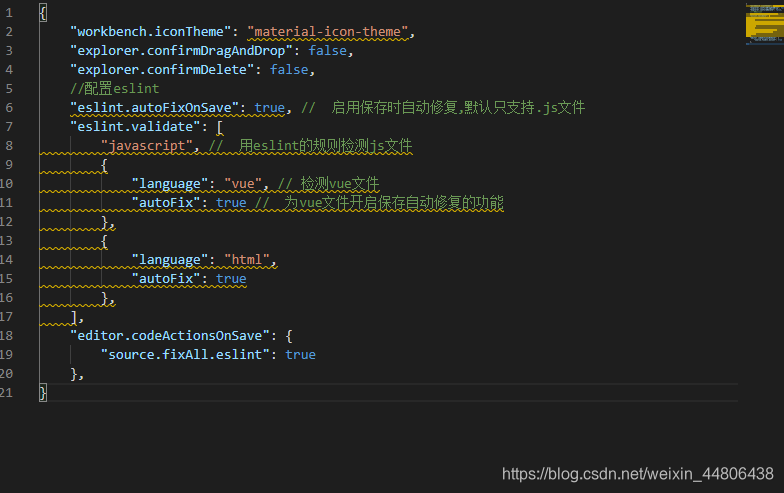Click true after source.fixAll.eslint

tap(300, 354)
